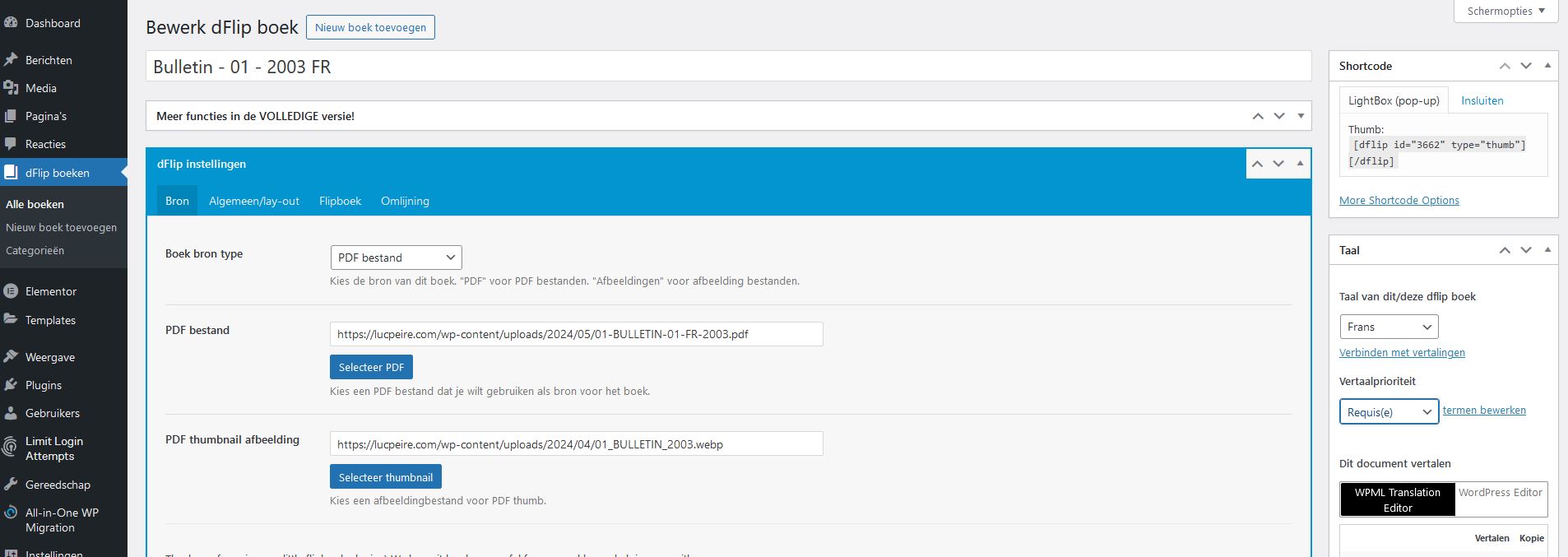The width and height of the screenshot is (1568, 557).
Task: Move 'Meer functies' panel up
Action: tap(1258, 116)
